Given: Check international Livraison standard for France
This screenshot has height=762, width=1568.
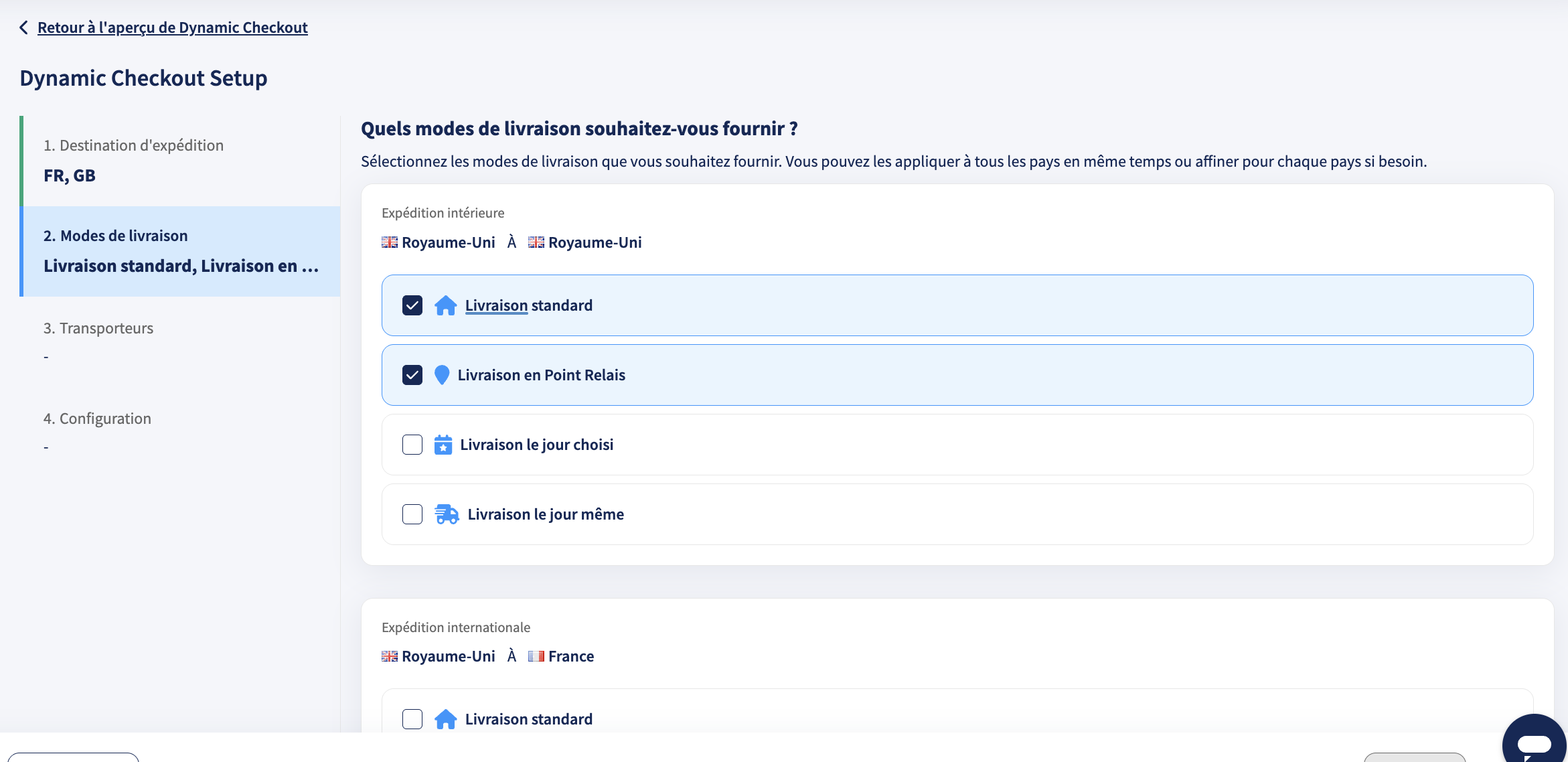Looking at the screenshot, I should tap(412, 719).
